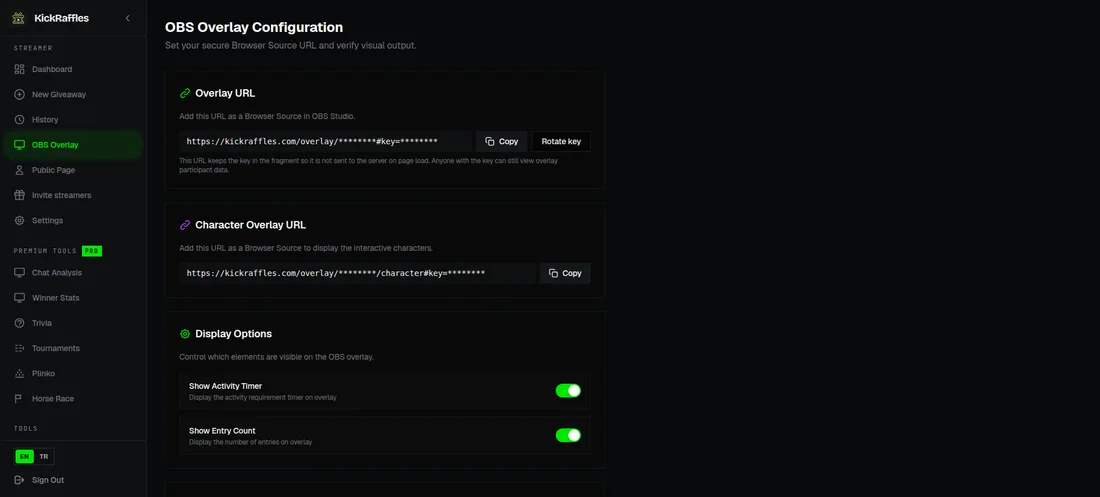Viewport: 1100px width, 497px height.
Task: Open the History menu item
Action: click(x=72, y=120)
